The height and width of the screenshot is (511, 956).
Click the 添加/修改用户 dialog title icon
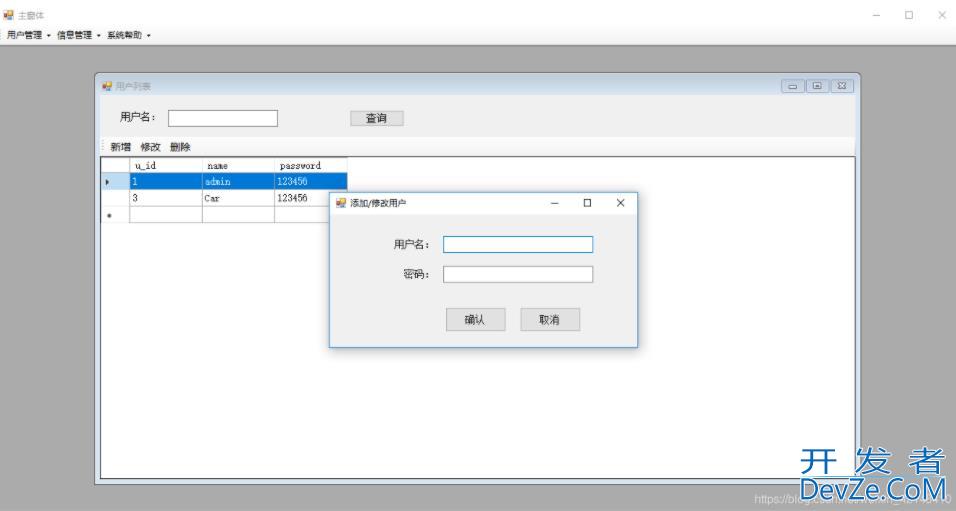(341, 203)
